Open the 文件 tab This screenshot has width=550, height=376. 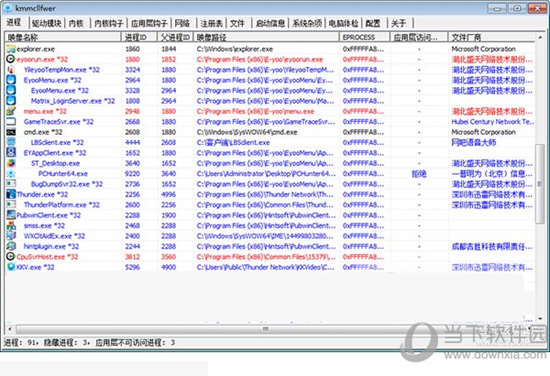(x=237, y=24)
